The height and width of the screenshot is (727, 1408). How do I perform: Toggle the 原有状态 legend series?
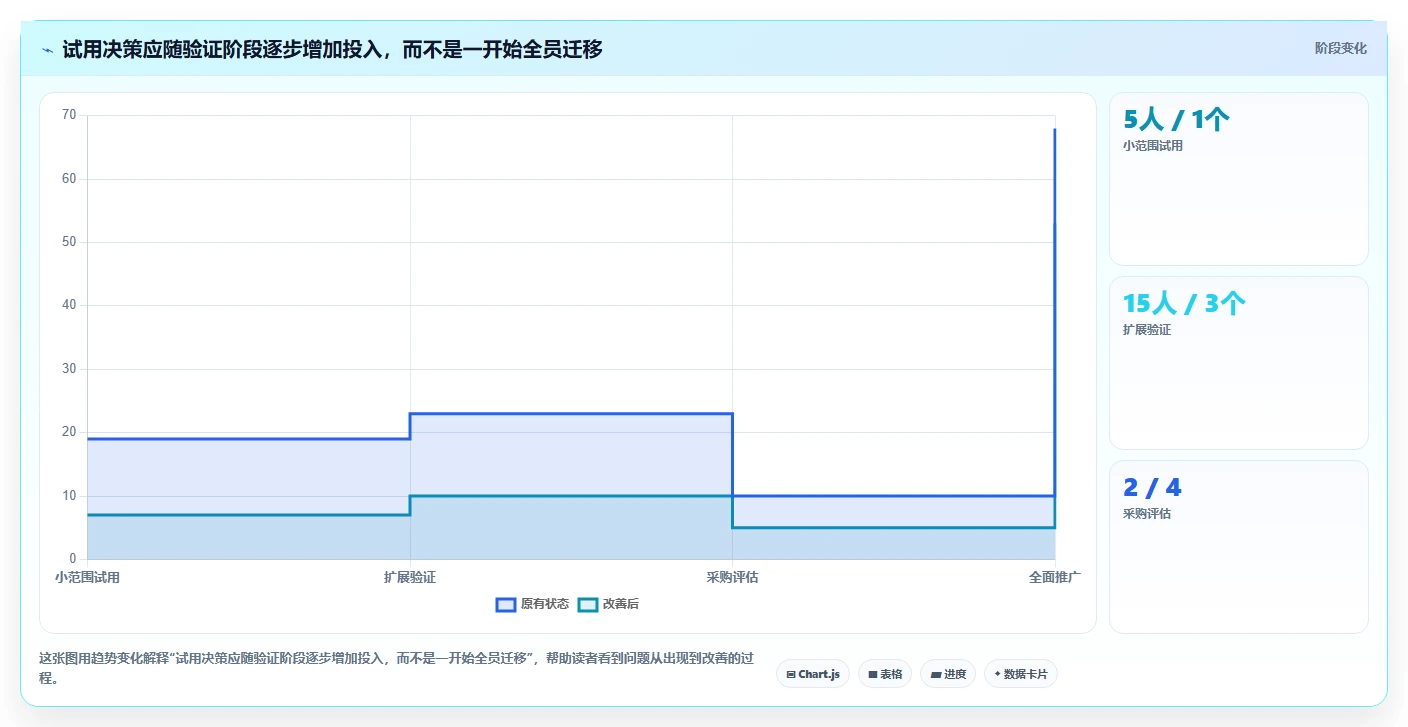click(x=533, y=604)
